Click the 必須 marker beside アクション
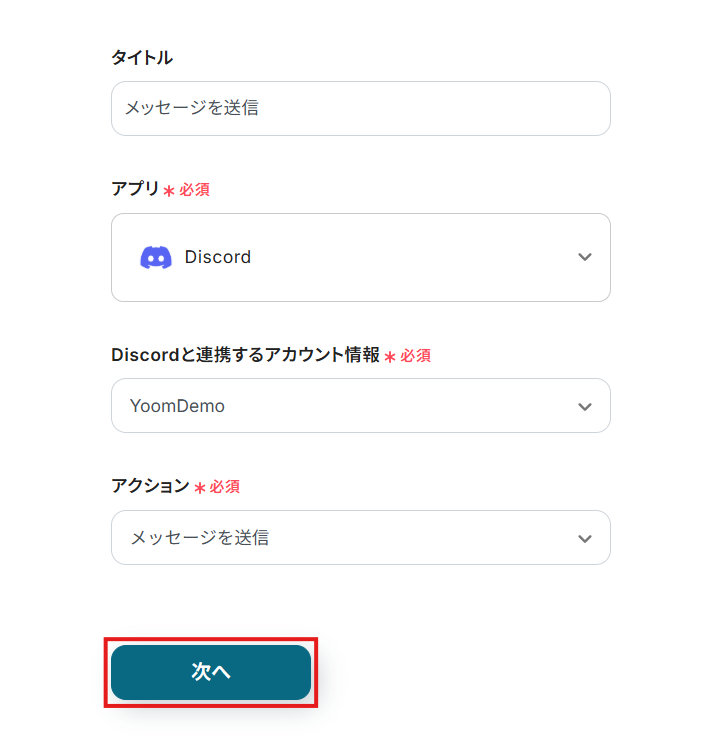The image size is (725, 751). pyautogui.click(x=225, y=487)
